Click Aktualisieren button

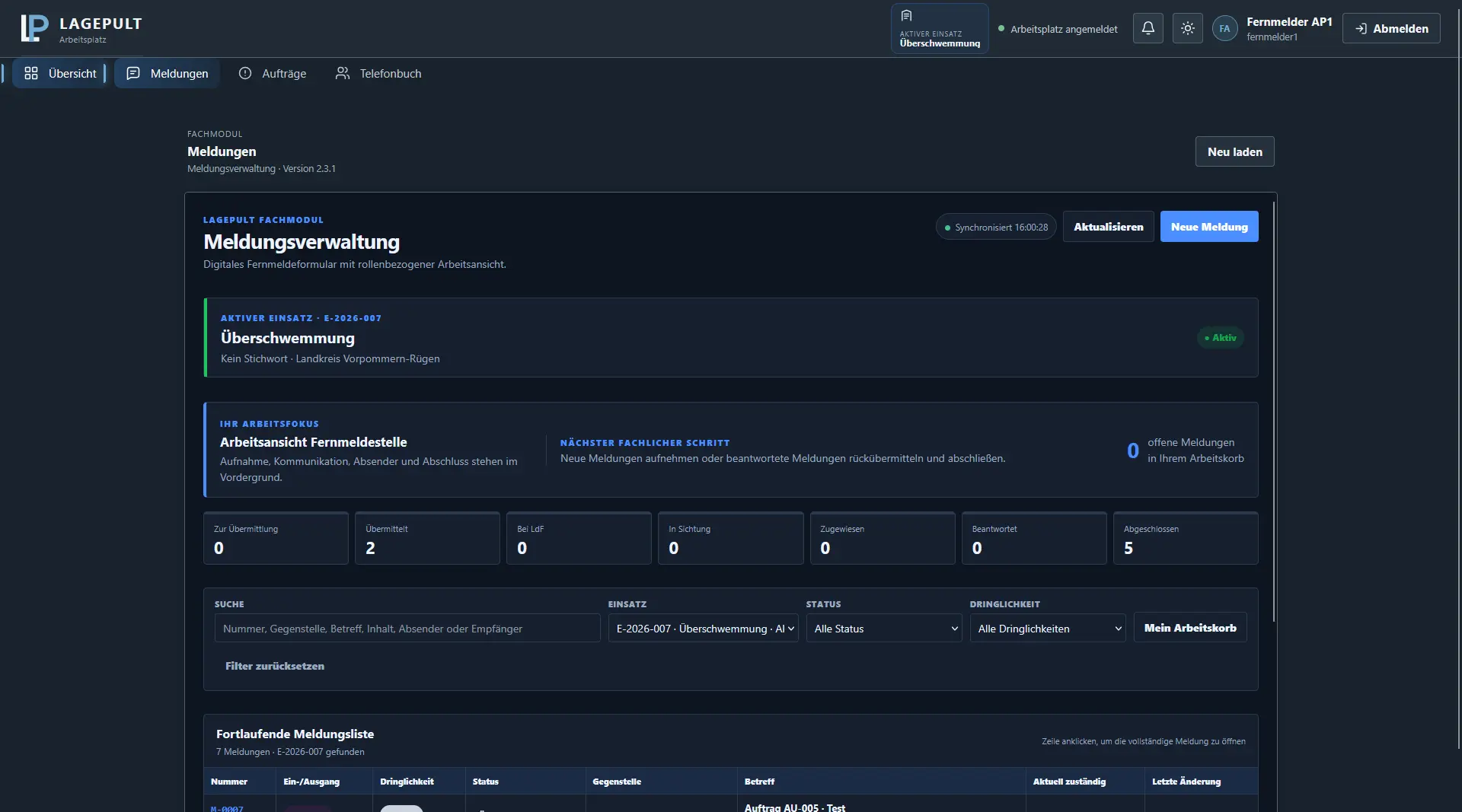[x=1108, y=227]
